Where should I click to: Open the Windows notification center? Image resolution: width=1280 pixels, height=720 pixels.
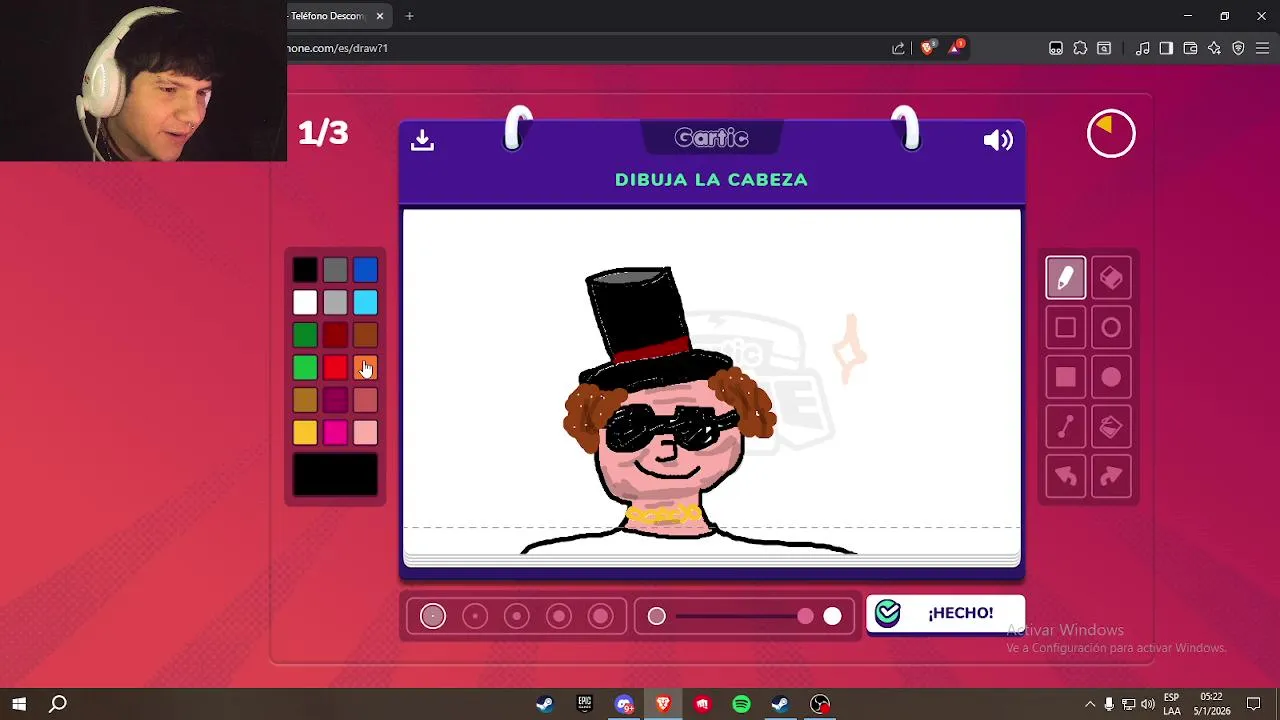click(1253, 704)
